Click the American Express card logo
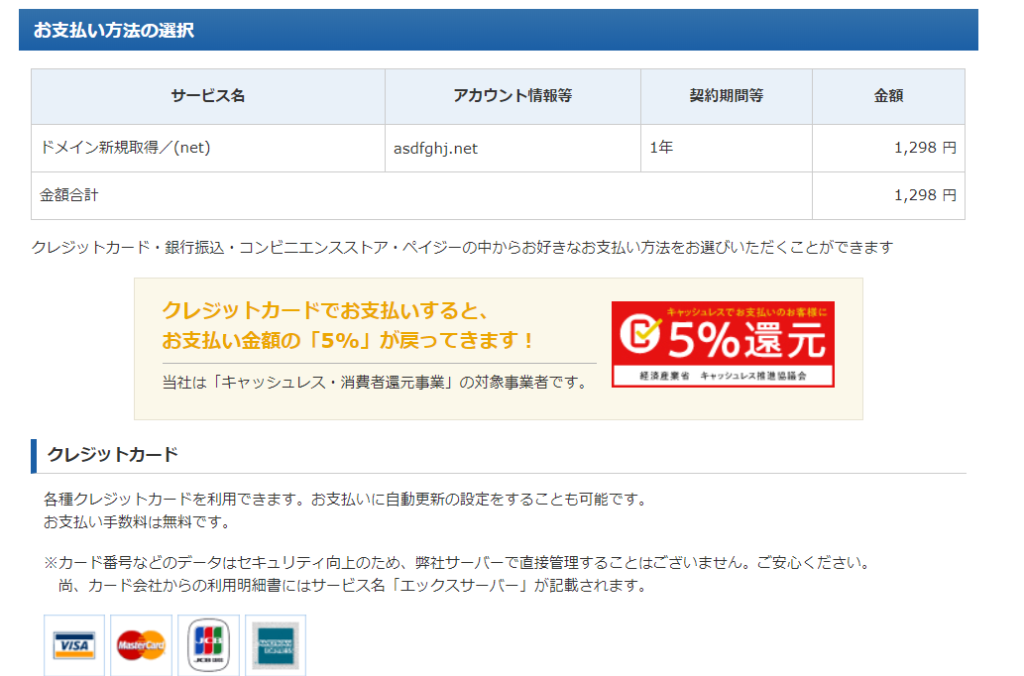This screenshot has width=1024, height=676. point(276,645)
